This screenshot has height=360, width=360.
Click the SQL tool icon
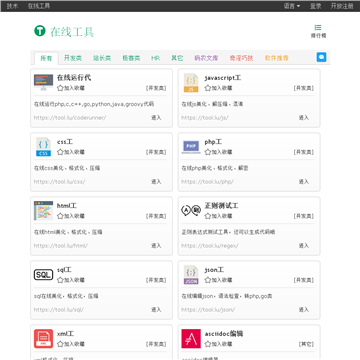coord(43,275)
